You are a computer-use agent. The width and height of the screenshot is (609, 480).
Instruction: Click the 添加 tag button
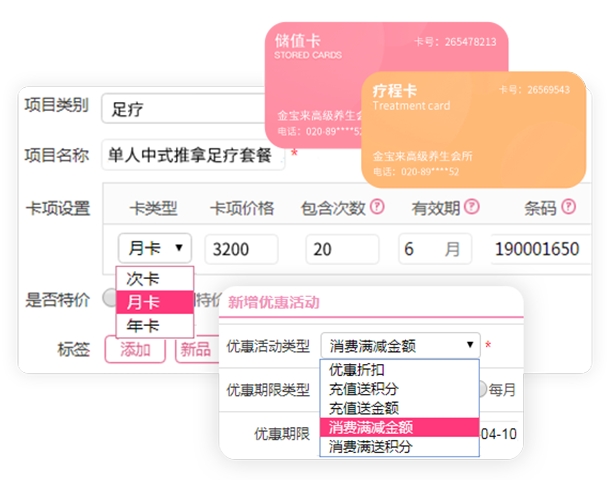point(135,349)
